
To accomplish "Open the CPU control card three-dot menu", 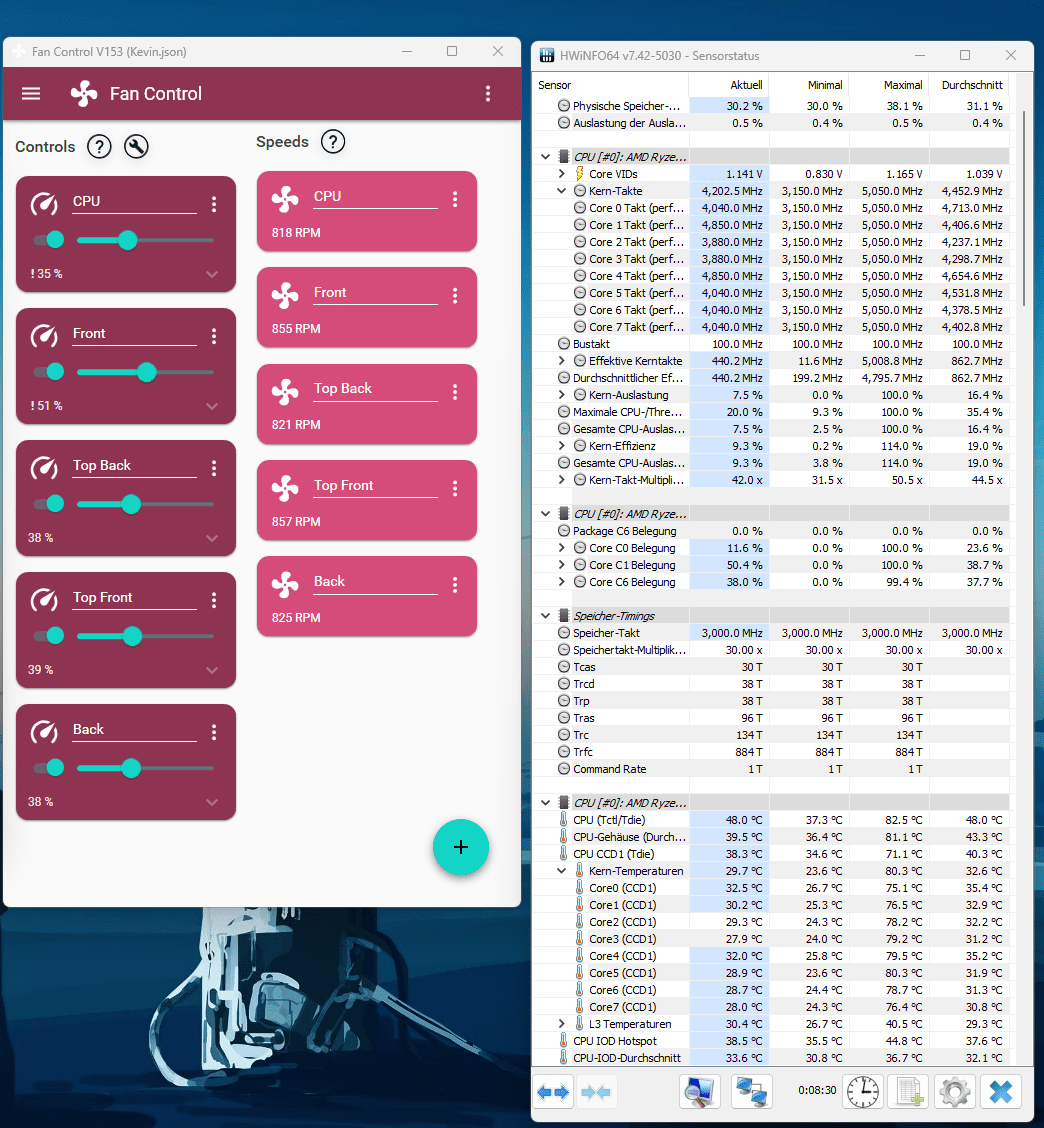I will click(x=214, y=204).
